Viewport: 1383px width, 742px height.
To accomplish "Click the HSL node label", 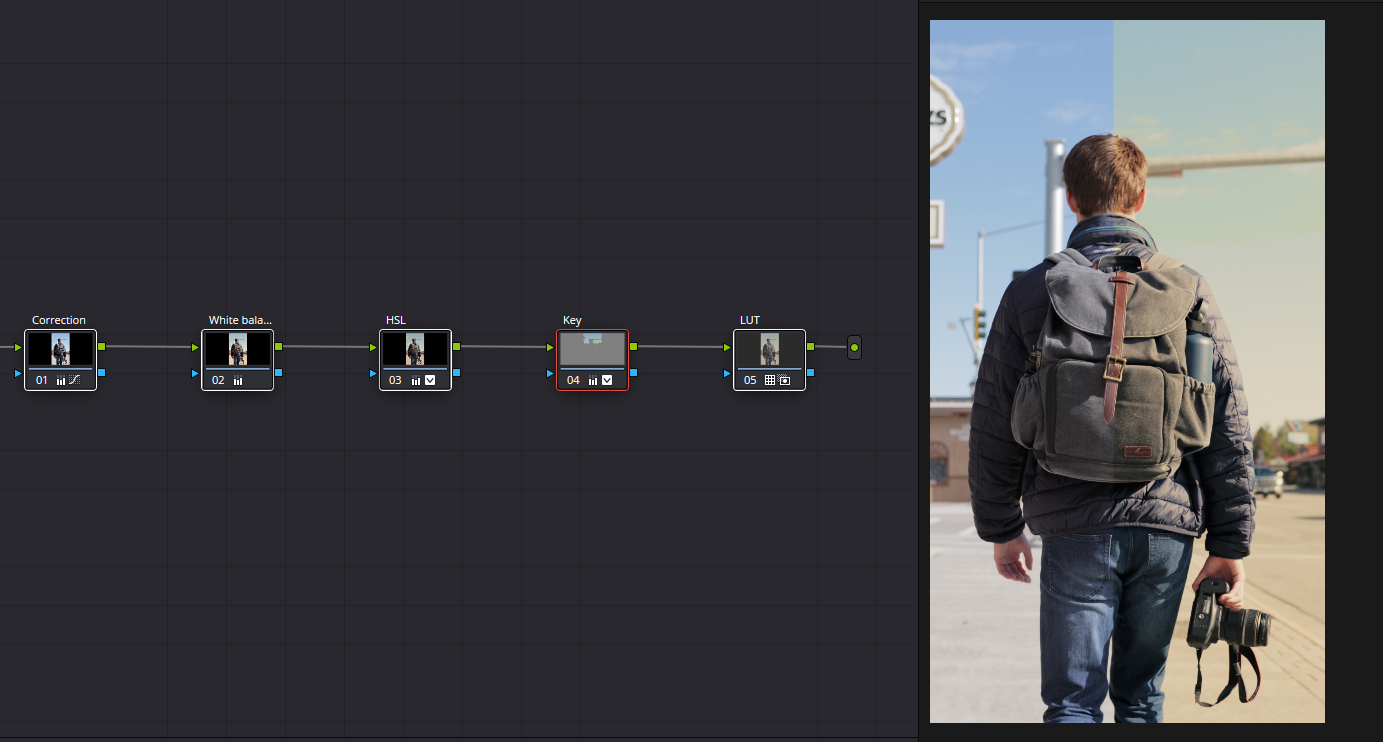I will coord(396,320).
